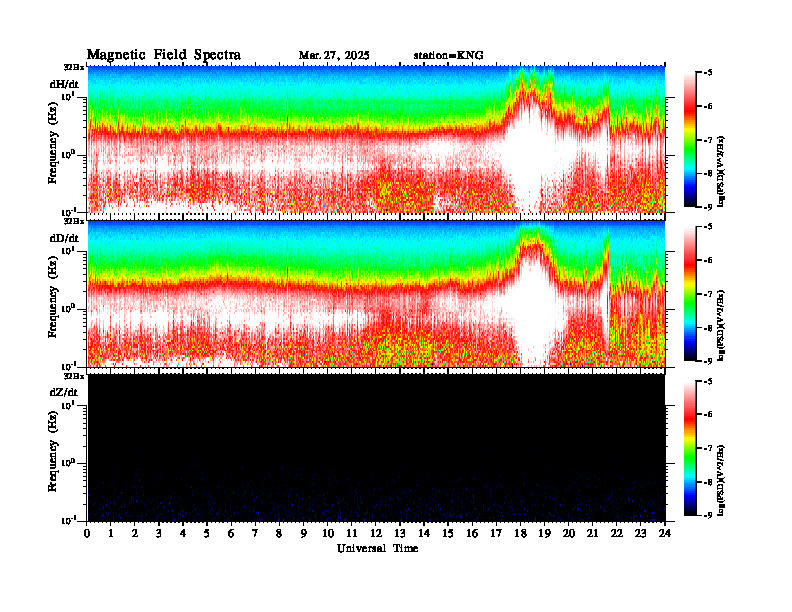
Task: Click the hour 21 tick label
Action: [x=592, y=533]
